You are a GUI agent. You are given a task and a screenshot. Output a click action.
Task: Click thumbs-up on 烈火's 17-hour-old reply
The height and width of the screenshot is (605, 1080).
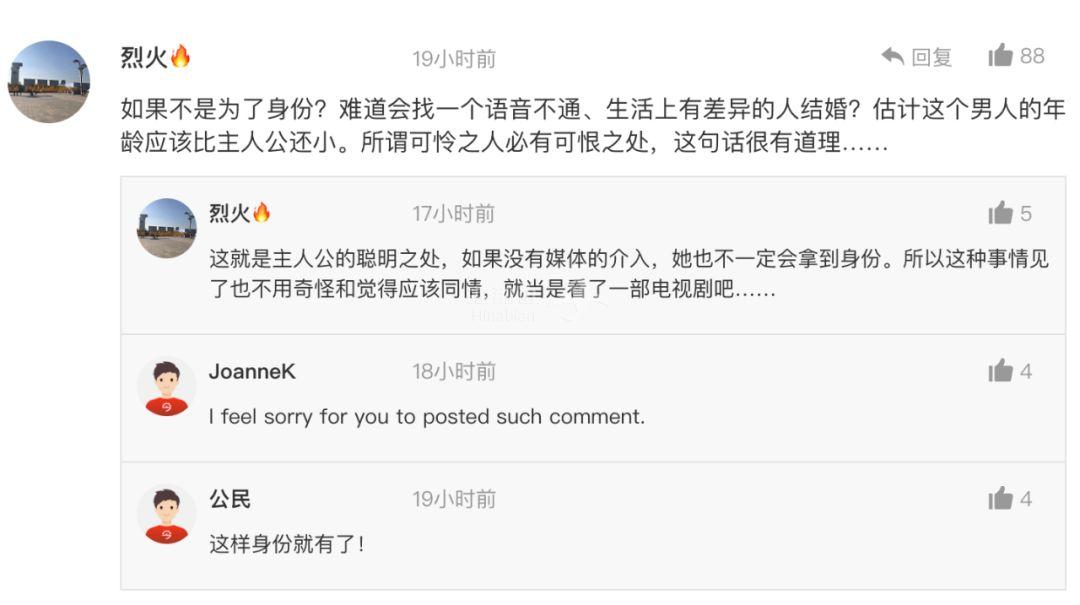1000,213
